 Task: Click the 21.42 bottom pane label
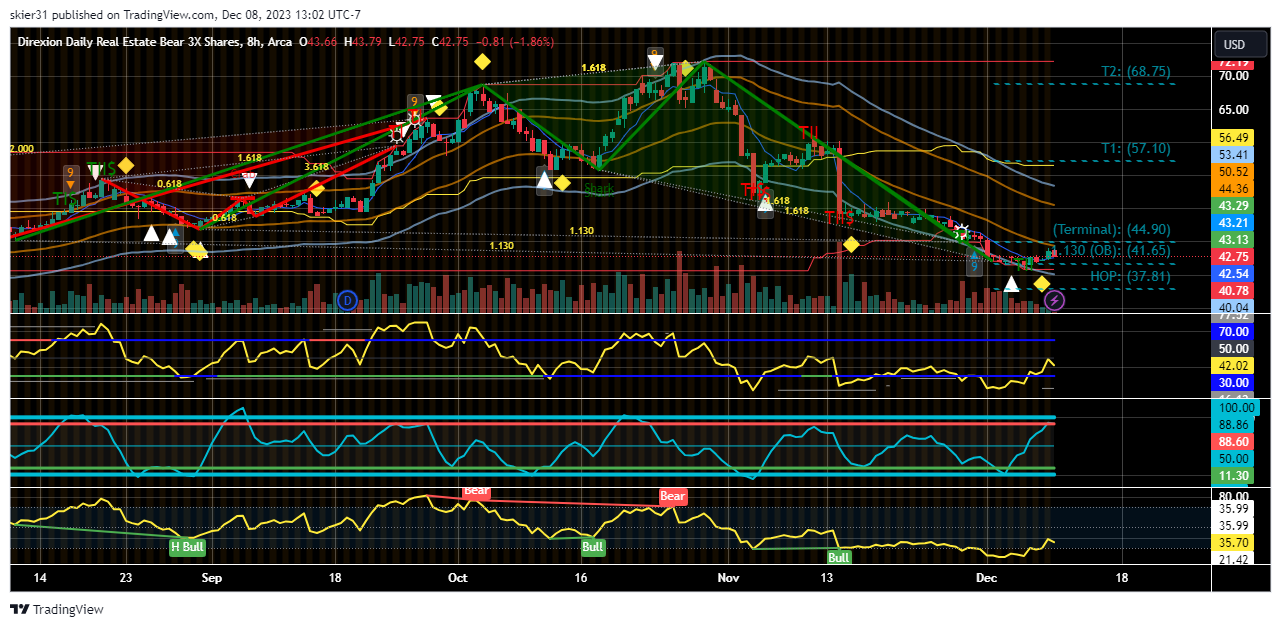point(1234,558)
